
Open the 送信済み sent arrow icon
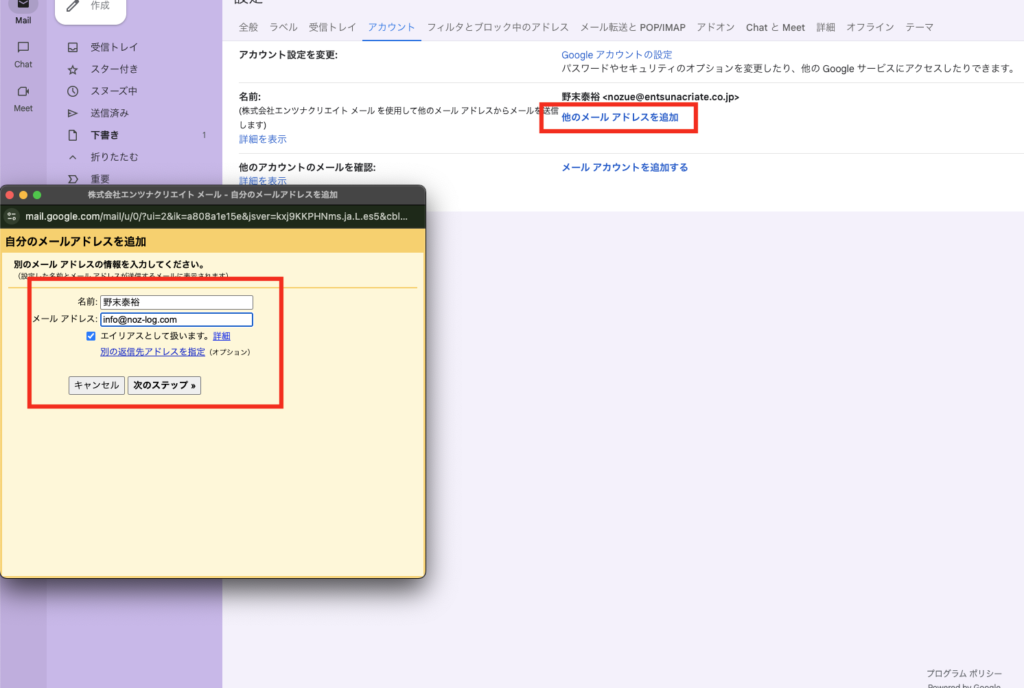click(x=72, y=113)
